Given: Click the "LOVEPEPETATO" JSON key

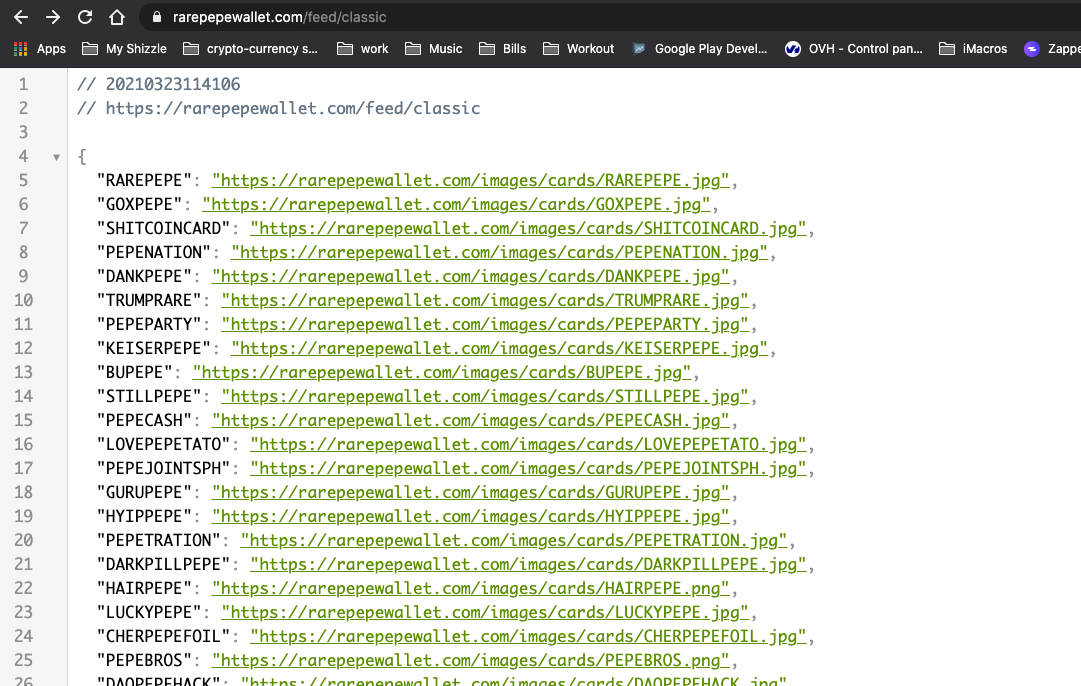Looking at the screenshot, I should click(163, 445).
